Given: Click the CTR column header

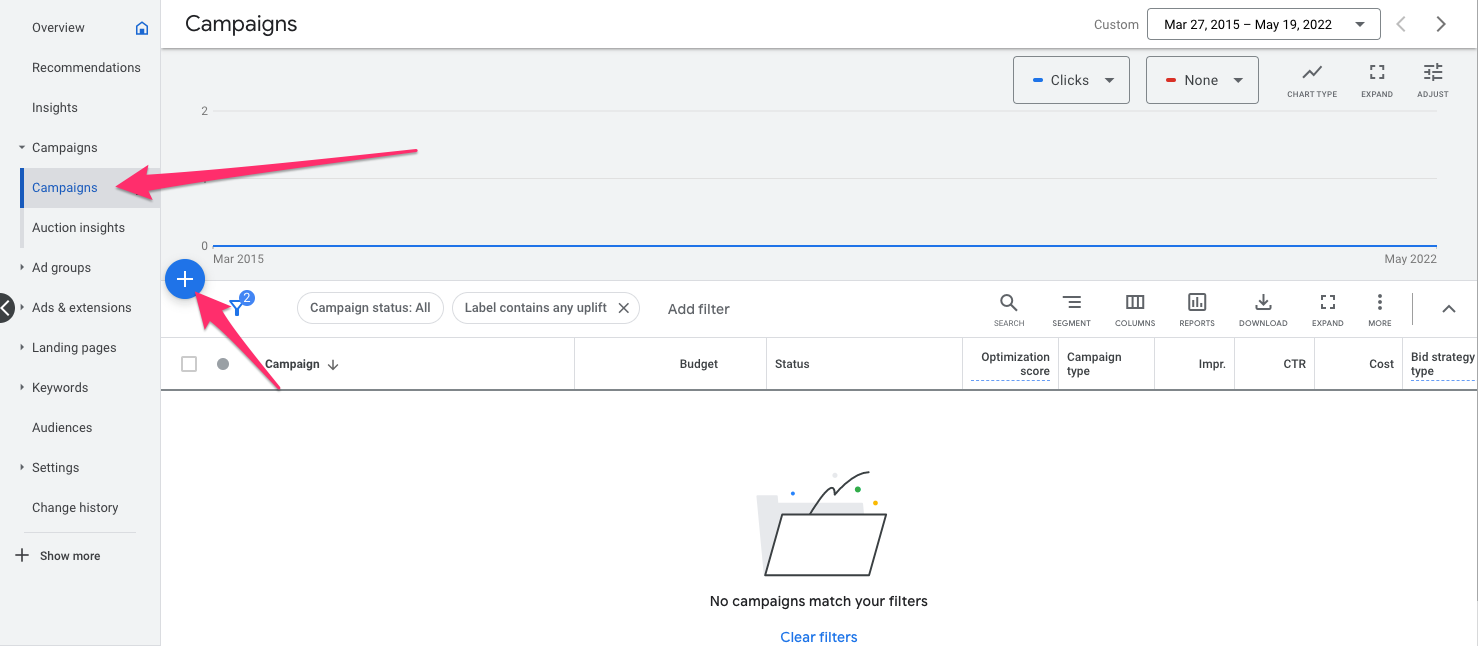Looking at the screenshot, I should (1295, 364).
